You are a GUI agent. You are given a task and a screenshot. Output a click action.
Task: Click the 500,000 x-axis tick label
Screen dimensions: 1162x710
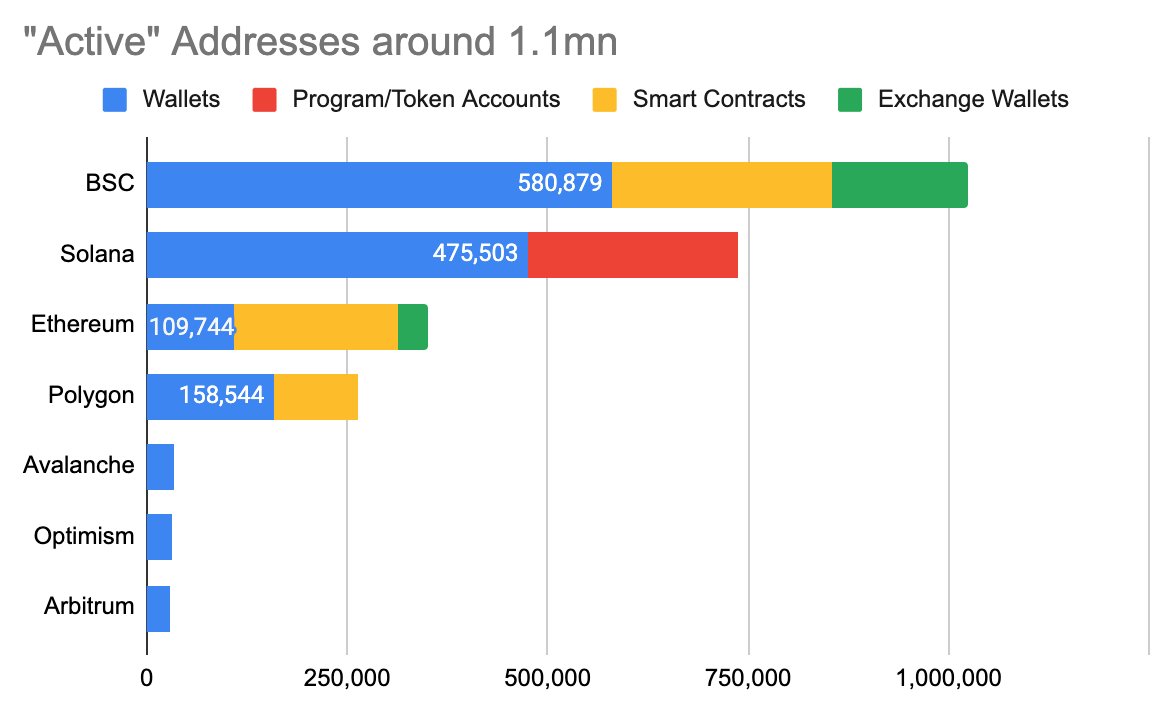tap(548, 677)
